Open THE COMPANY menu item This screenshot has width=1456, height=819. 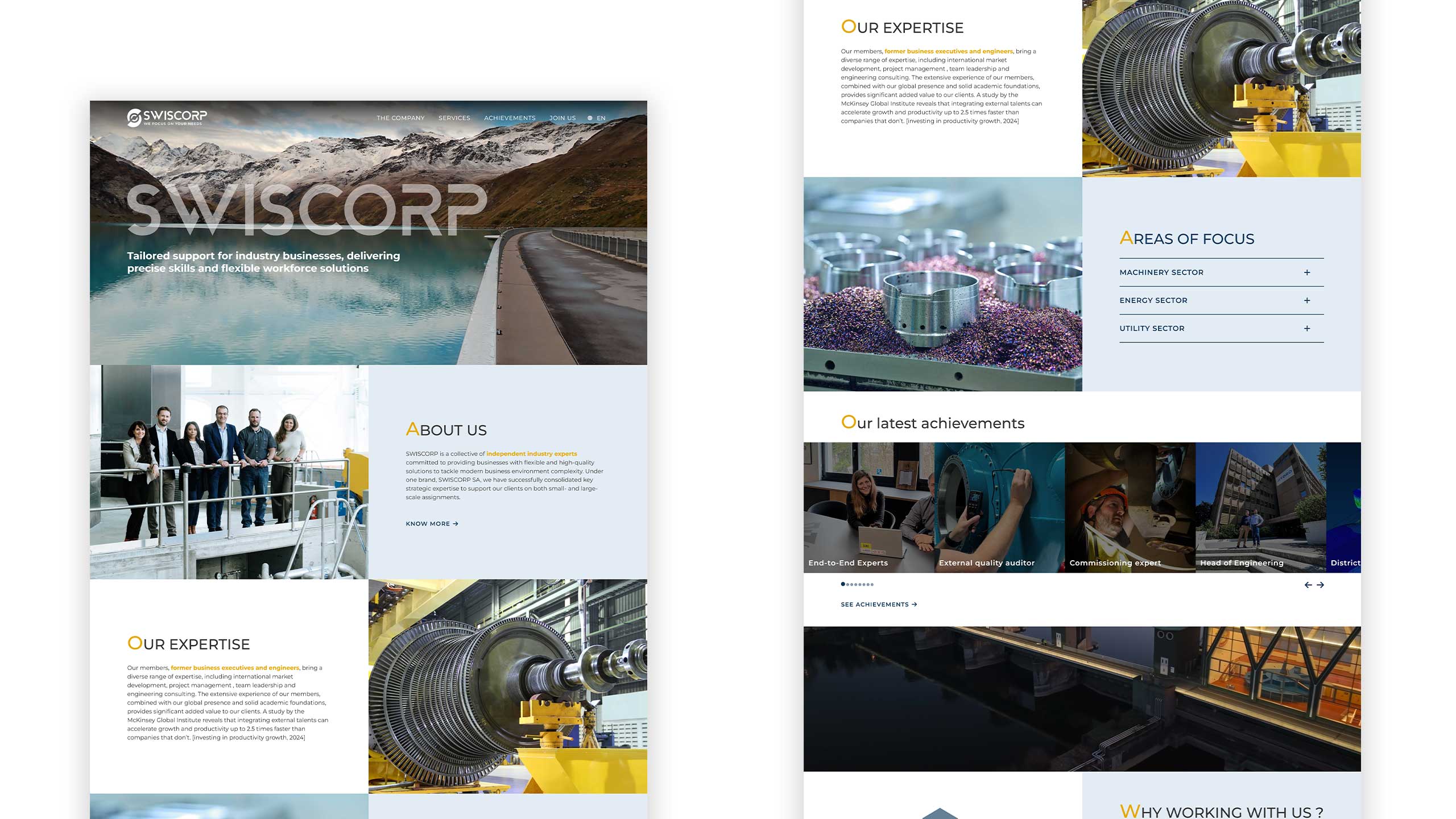[x=400, y=118]
